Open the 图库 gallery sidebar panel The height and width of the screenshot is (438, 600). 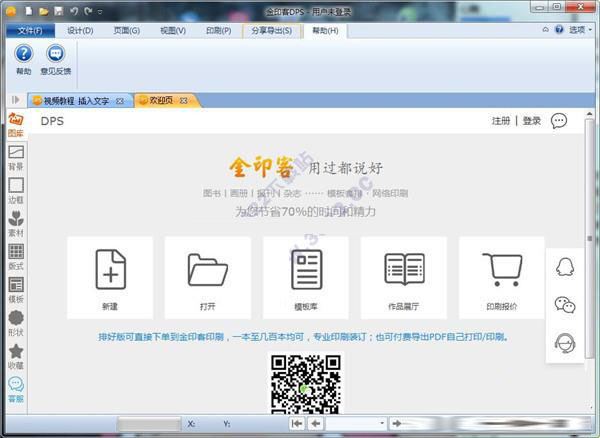point(16,125)
